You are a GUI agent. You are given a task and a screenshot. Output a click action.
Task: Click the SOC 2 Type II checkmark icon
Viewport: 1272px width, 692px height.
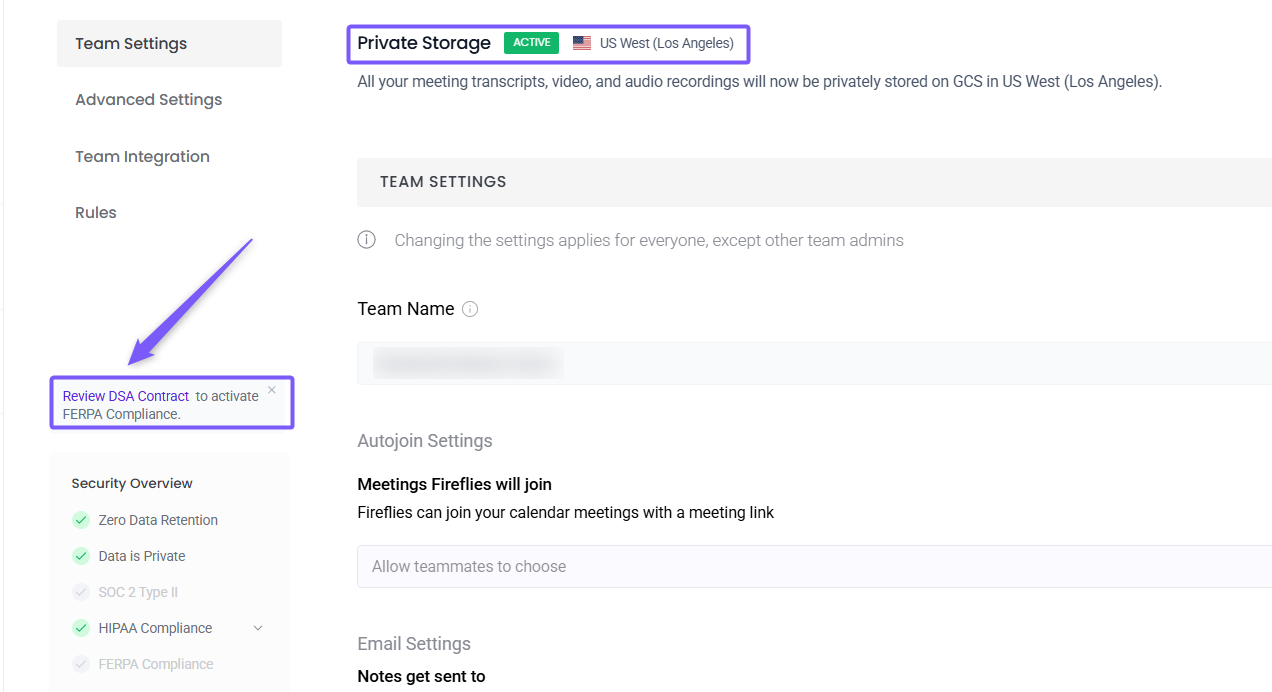81,592
